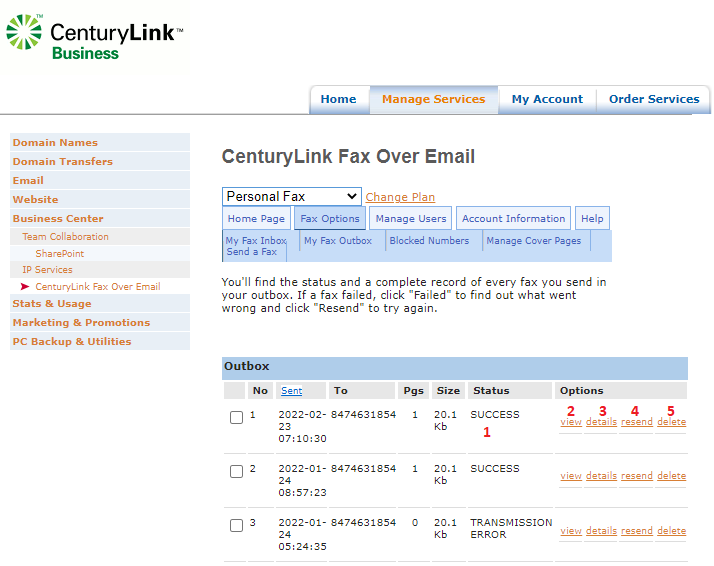This screenshot has width=714, height=566.
Task: Click the Manage Users button
Action: [411, 219]
